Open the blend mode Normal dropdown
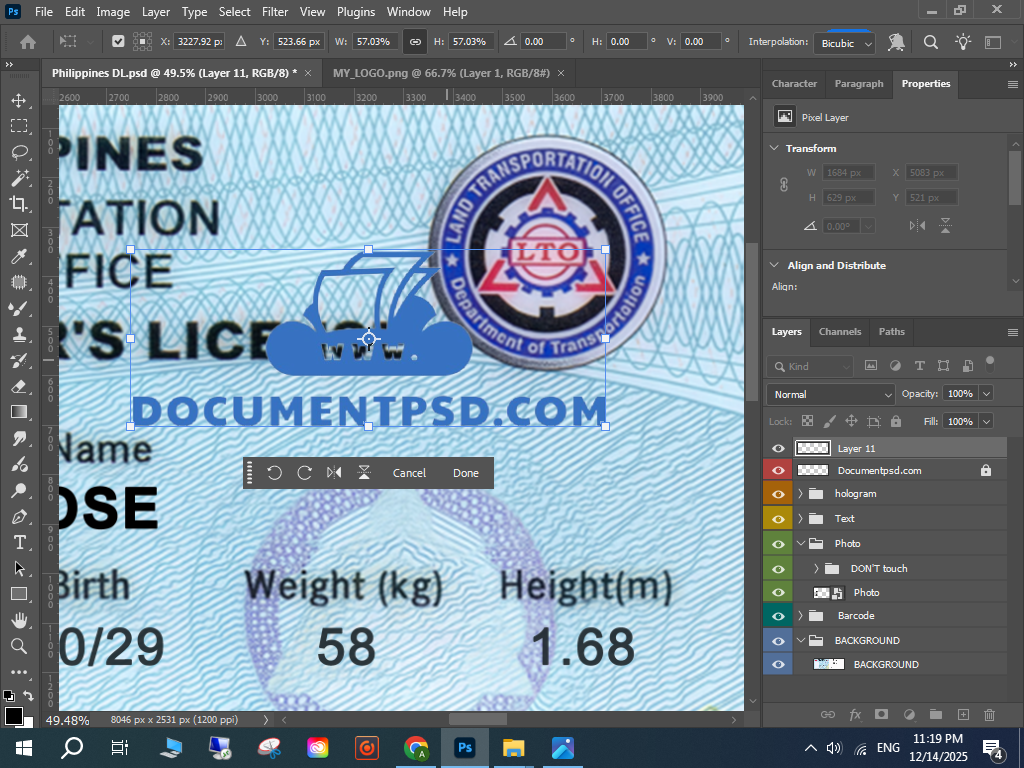The width and height of the screenshot is (1024, 768). (830, 394)
